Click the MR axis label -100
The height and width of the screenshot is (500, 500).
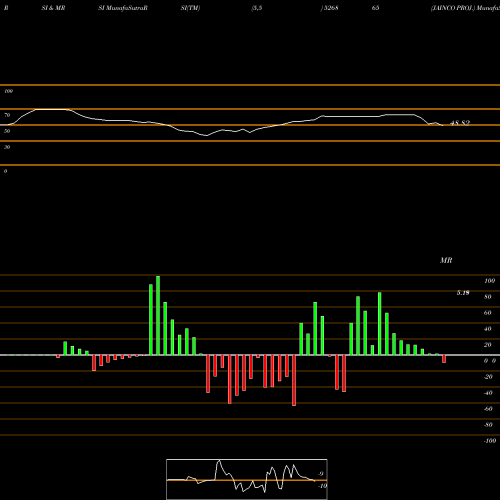[490, 441]
